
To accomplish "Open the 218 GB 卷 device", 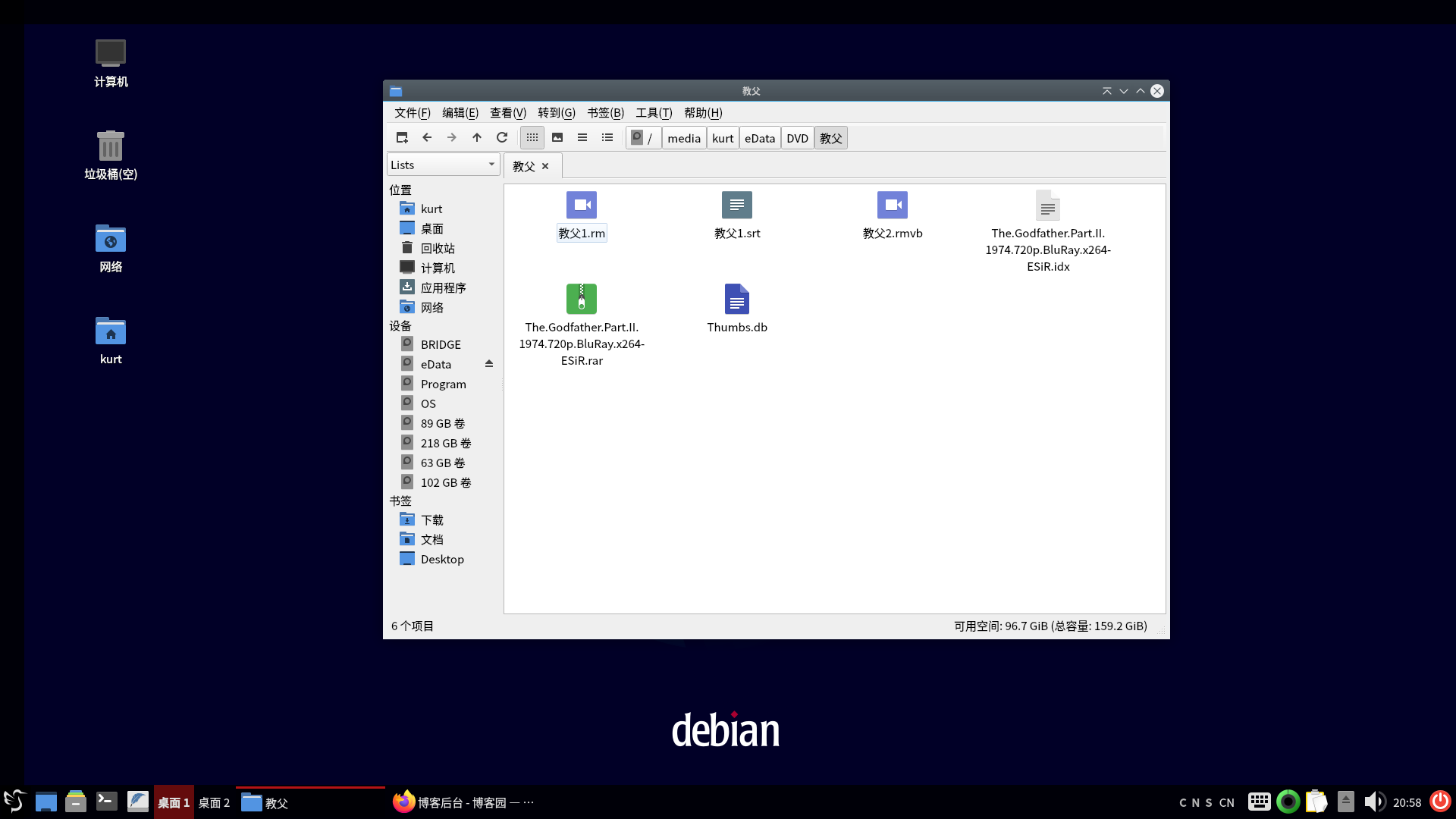I will 445,443.
